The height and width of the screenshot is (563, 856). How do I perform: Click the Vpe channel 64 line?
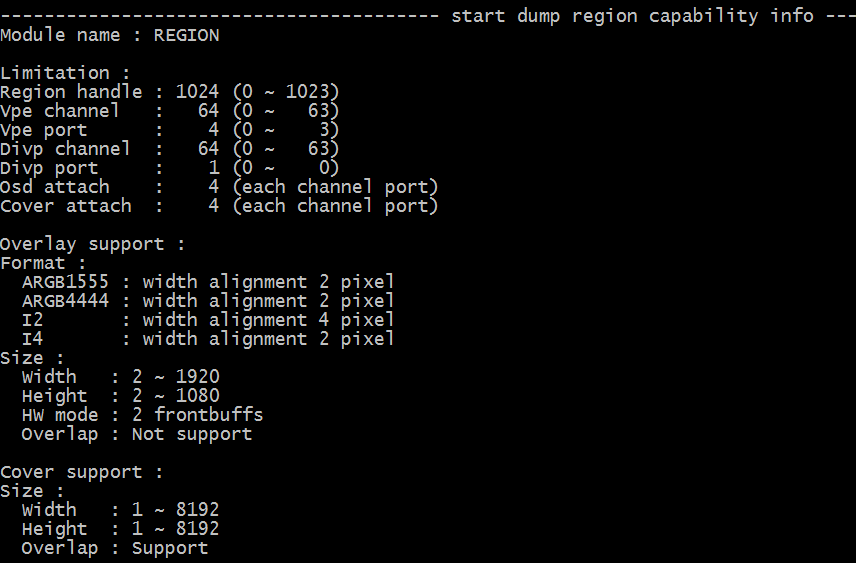coord(170,111)
